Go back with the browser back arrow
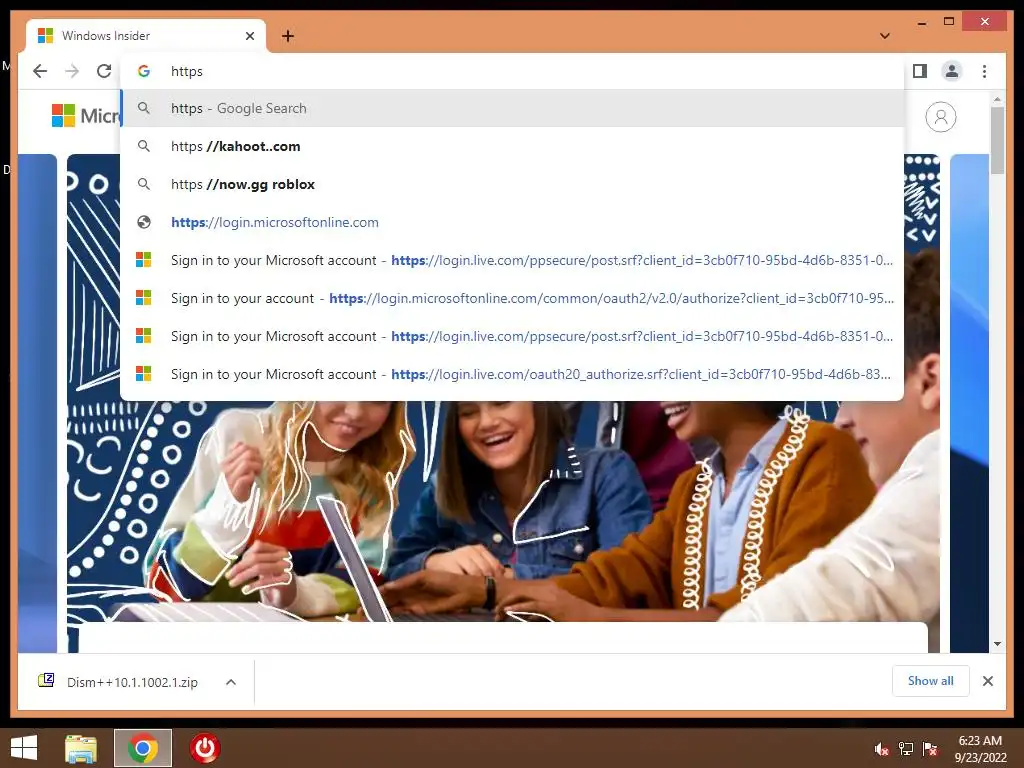Viewport: 1024px width, 768px height. 40,71
